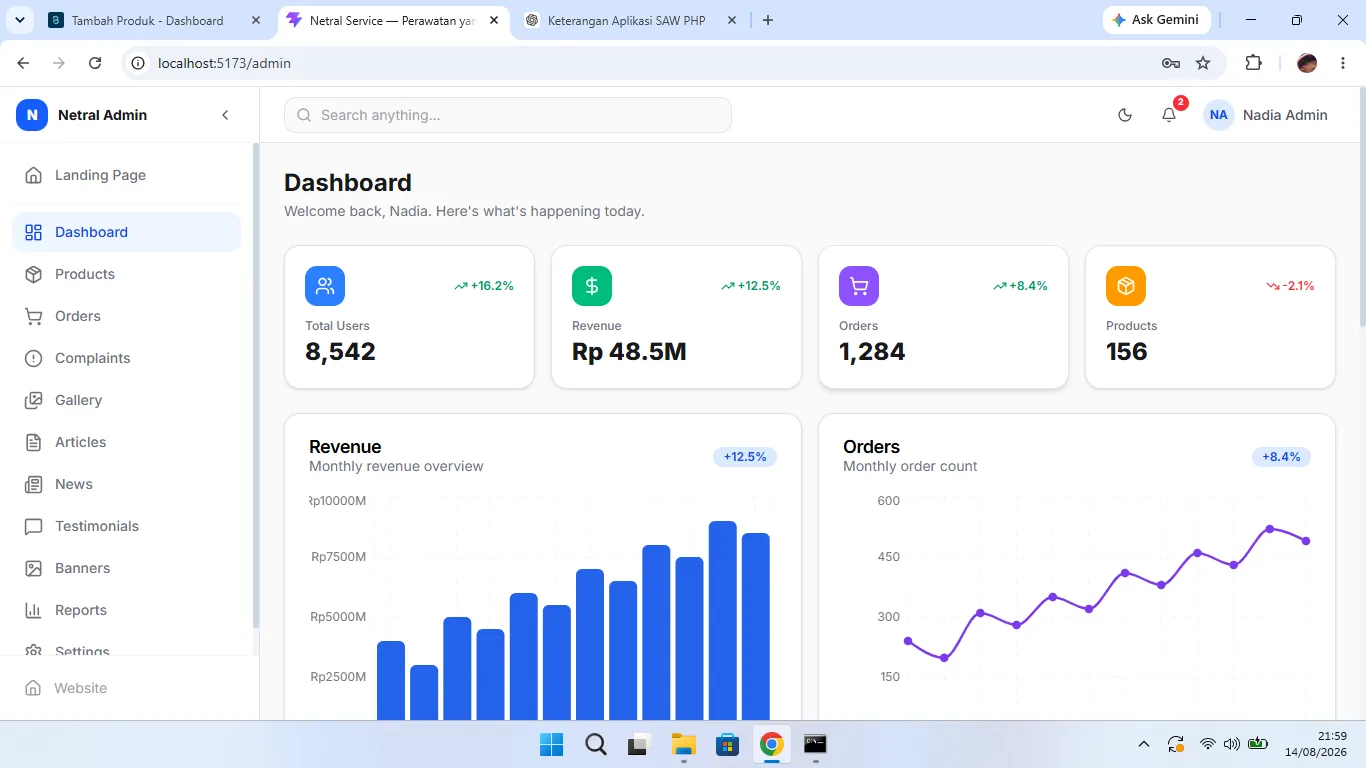Switch to Keterangan Aplikasi SAW PHP tab

click(626, 20)
